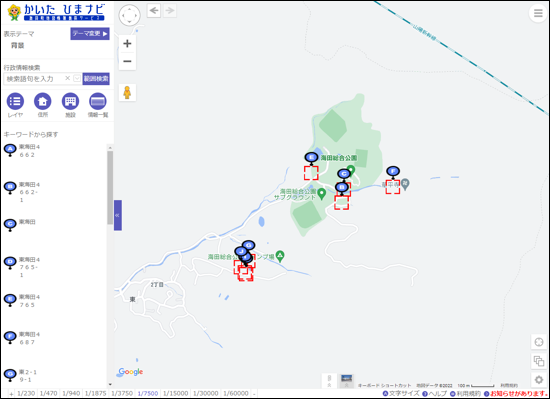
Task: Click the result list vertical scrollbar
Action: click(x=110, y=188)
